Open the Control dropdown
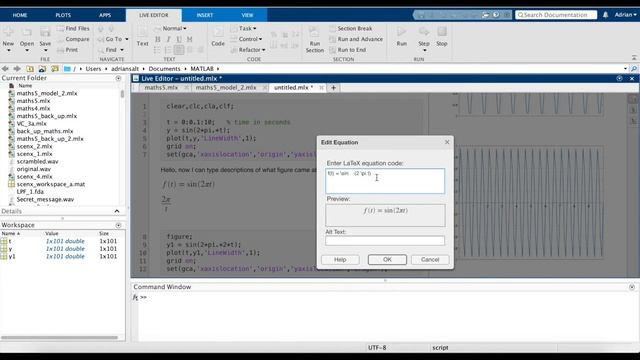Image resolution: width=640 pixels, height=360 pixels. tap(247, 39)
